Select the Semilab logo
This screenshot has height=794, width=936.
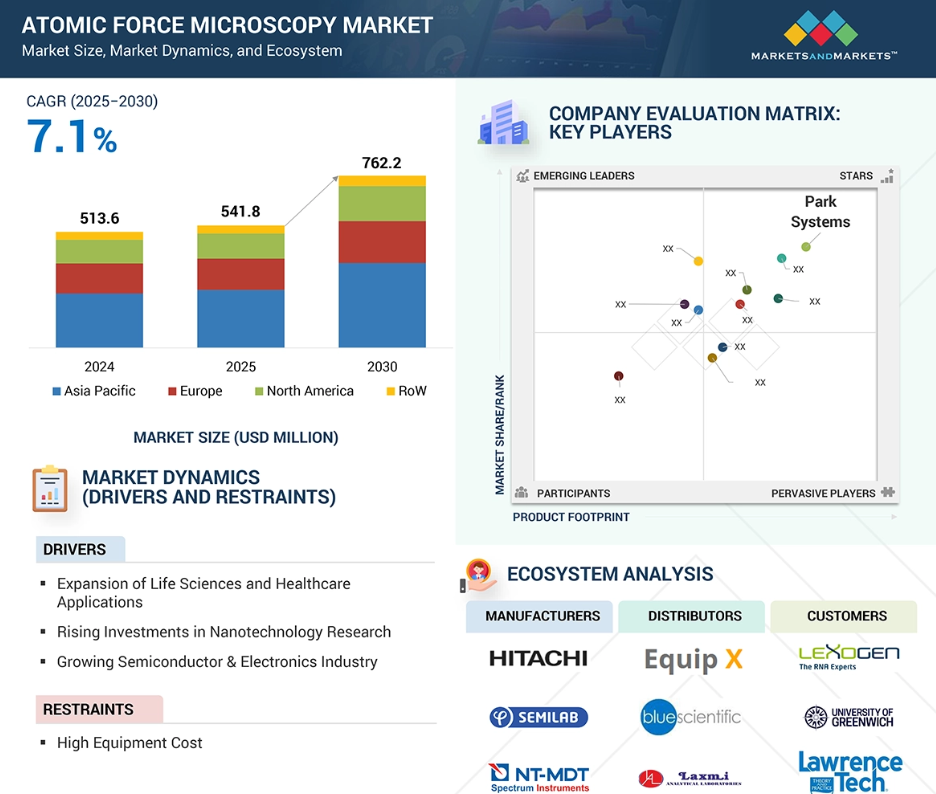click(538, 717)
